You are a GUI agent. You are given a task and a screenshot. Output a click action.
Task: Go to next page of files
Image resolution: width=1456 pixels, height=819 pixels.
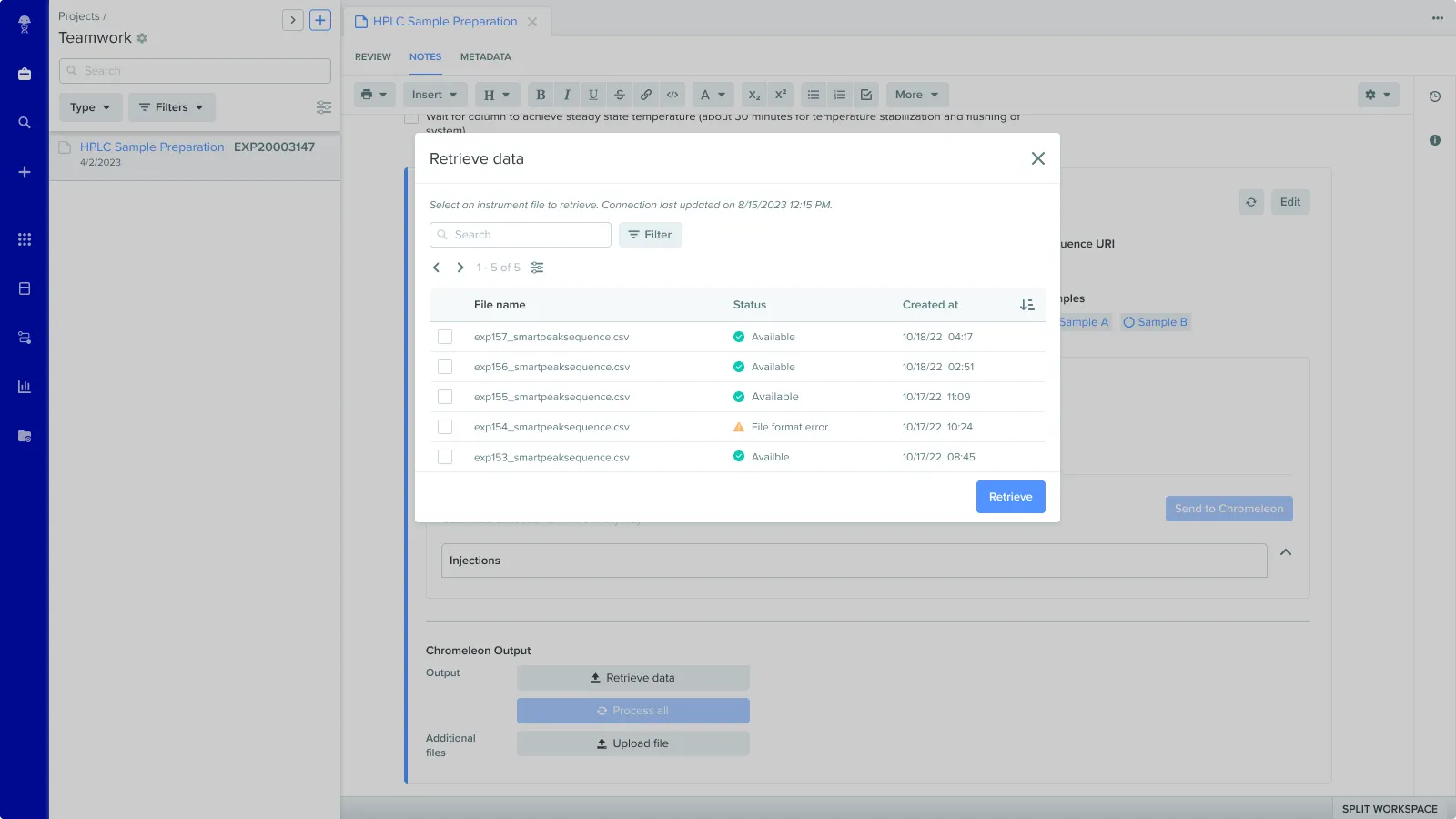tap(460, 268)
